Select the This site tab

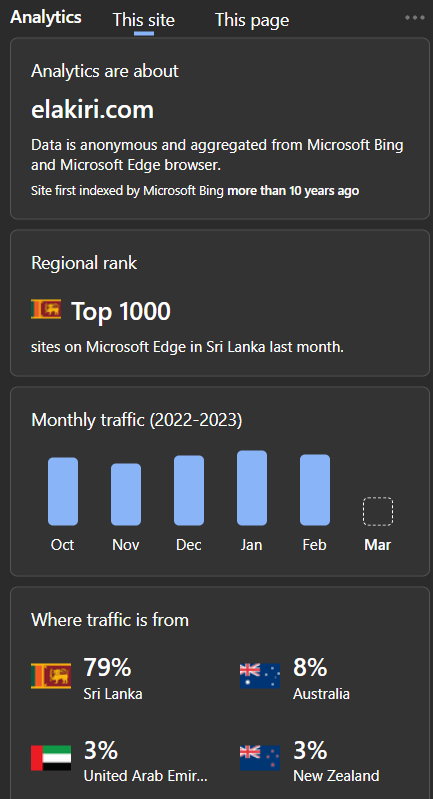click(x=144, y=20)
